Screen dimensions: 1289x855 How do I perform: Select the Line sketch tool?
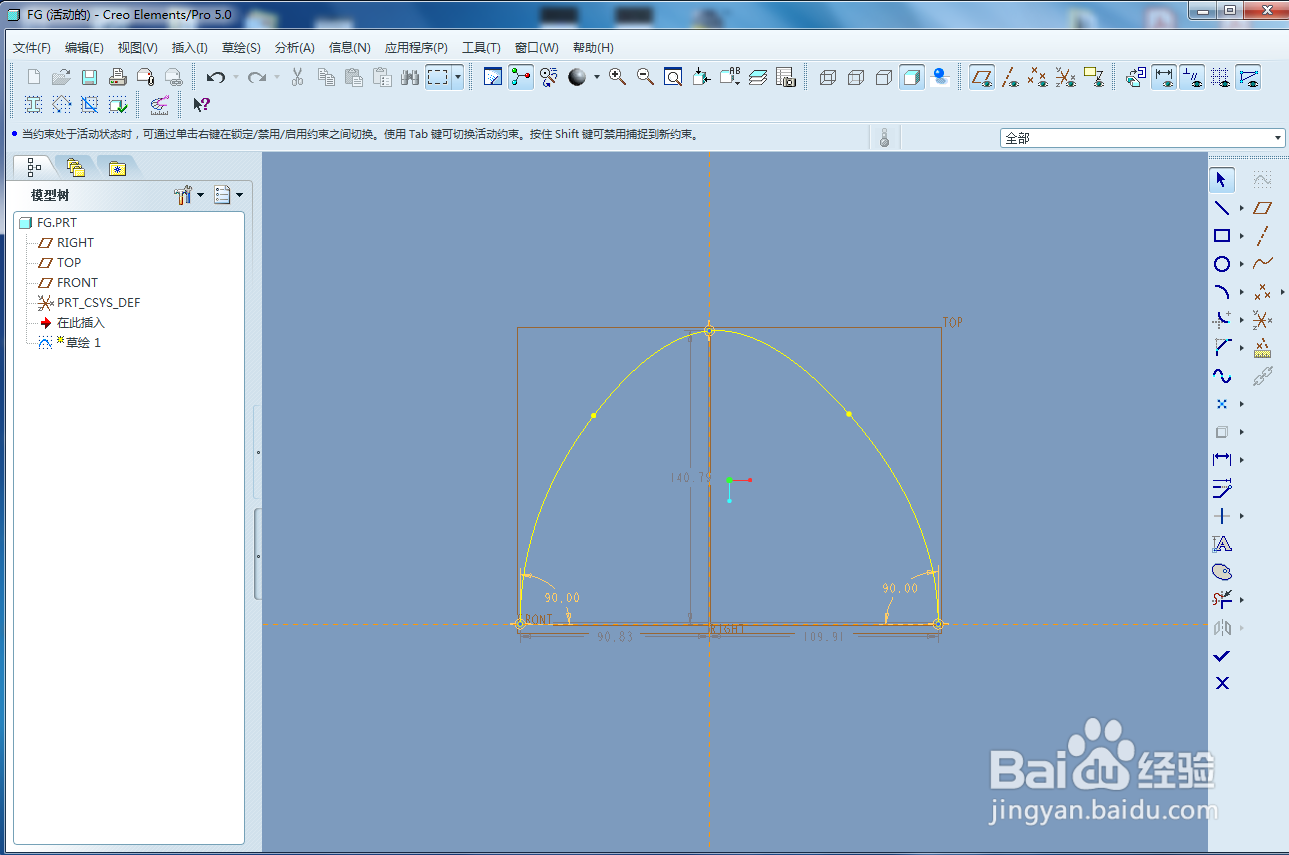(x=1221, y=208)
